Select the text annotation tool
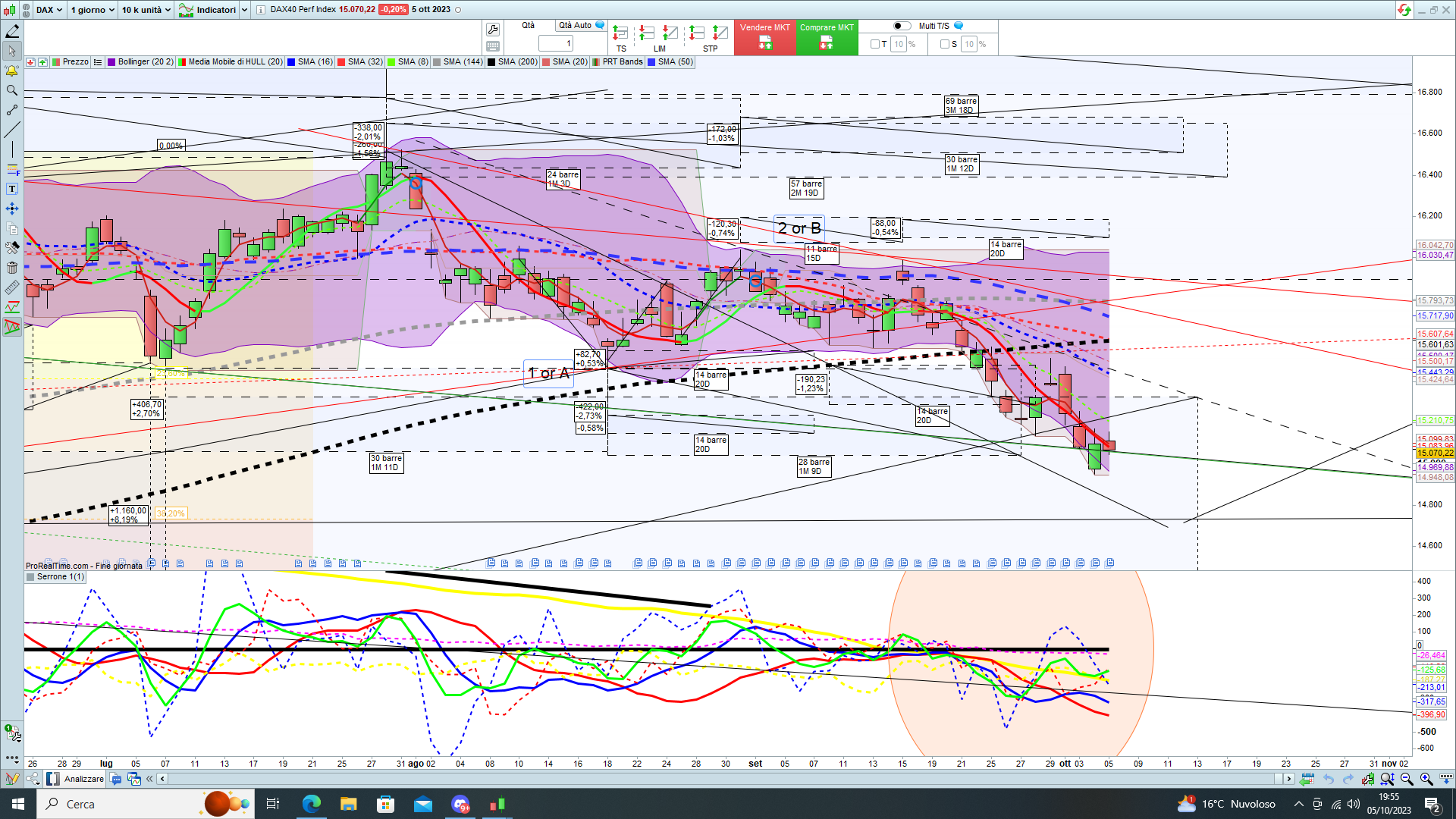The image size is (1456, 819). pos(12,189)
